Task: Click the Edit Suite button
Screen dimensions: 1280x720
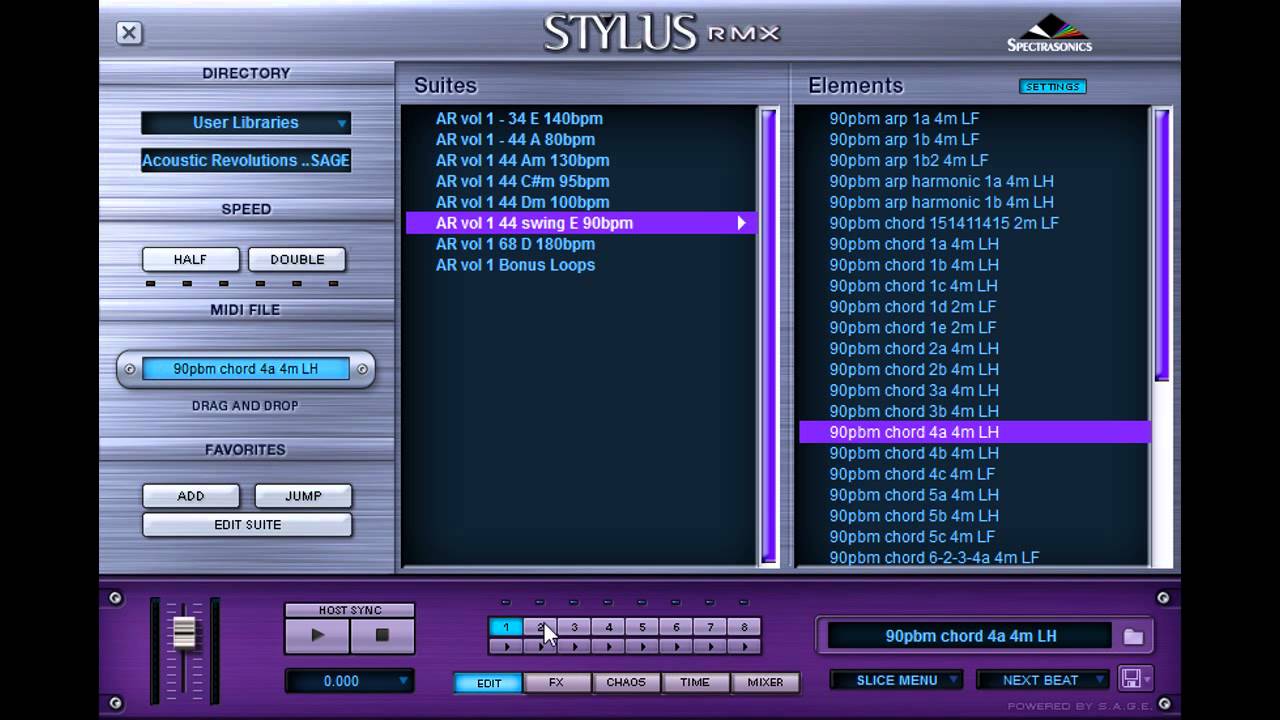Action: 247,525
